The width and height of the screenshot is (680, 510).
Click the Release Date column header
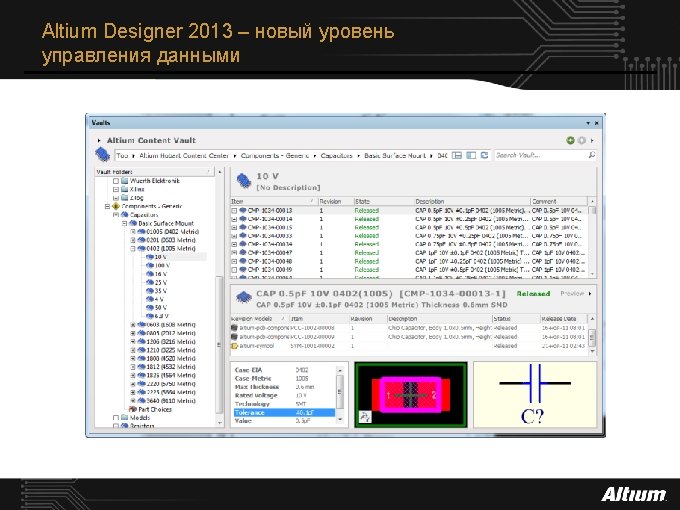pos(564,319)
